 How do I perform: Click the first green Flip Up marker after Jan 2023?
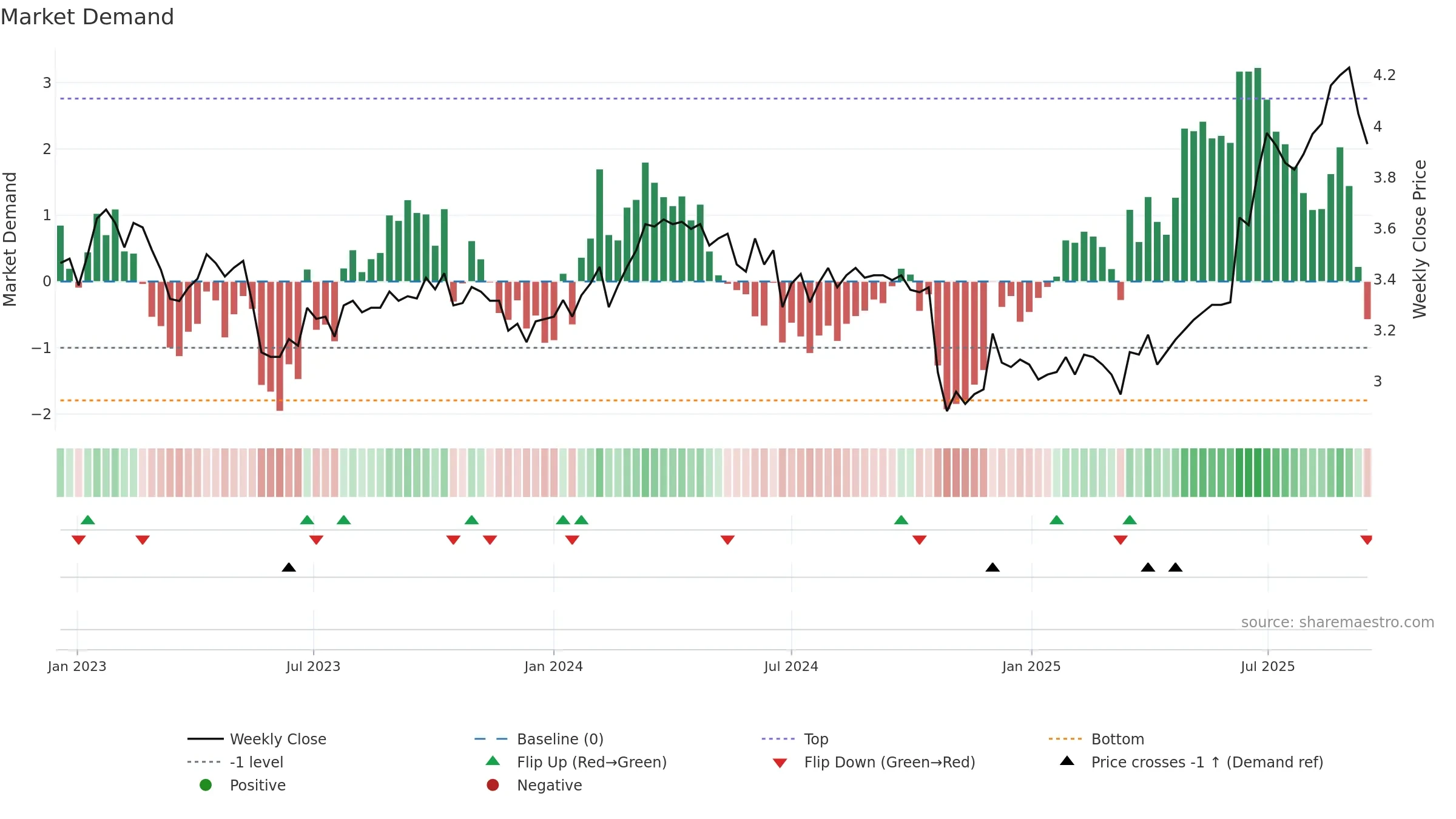coord(88,520)
